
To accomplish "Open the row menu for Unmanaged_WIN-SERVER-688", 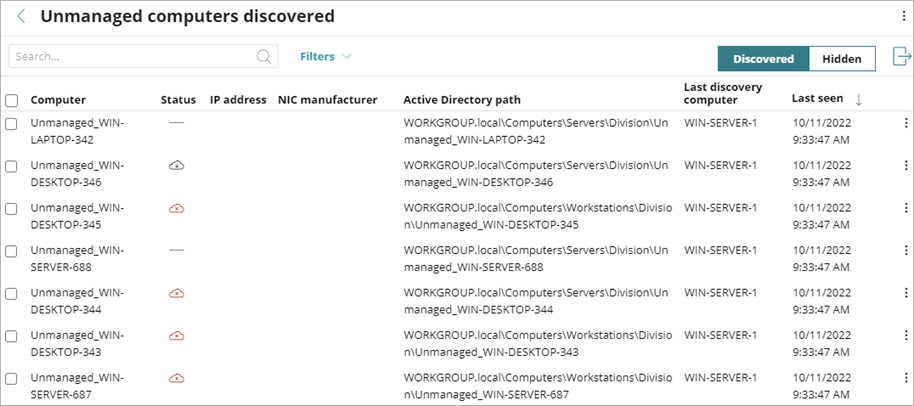I will click(x=905, y=251).
